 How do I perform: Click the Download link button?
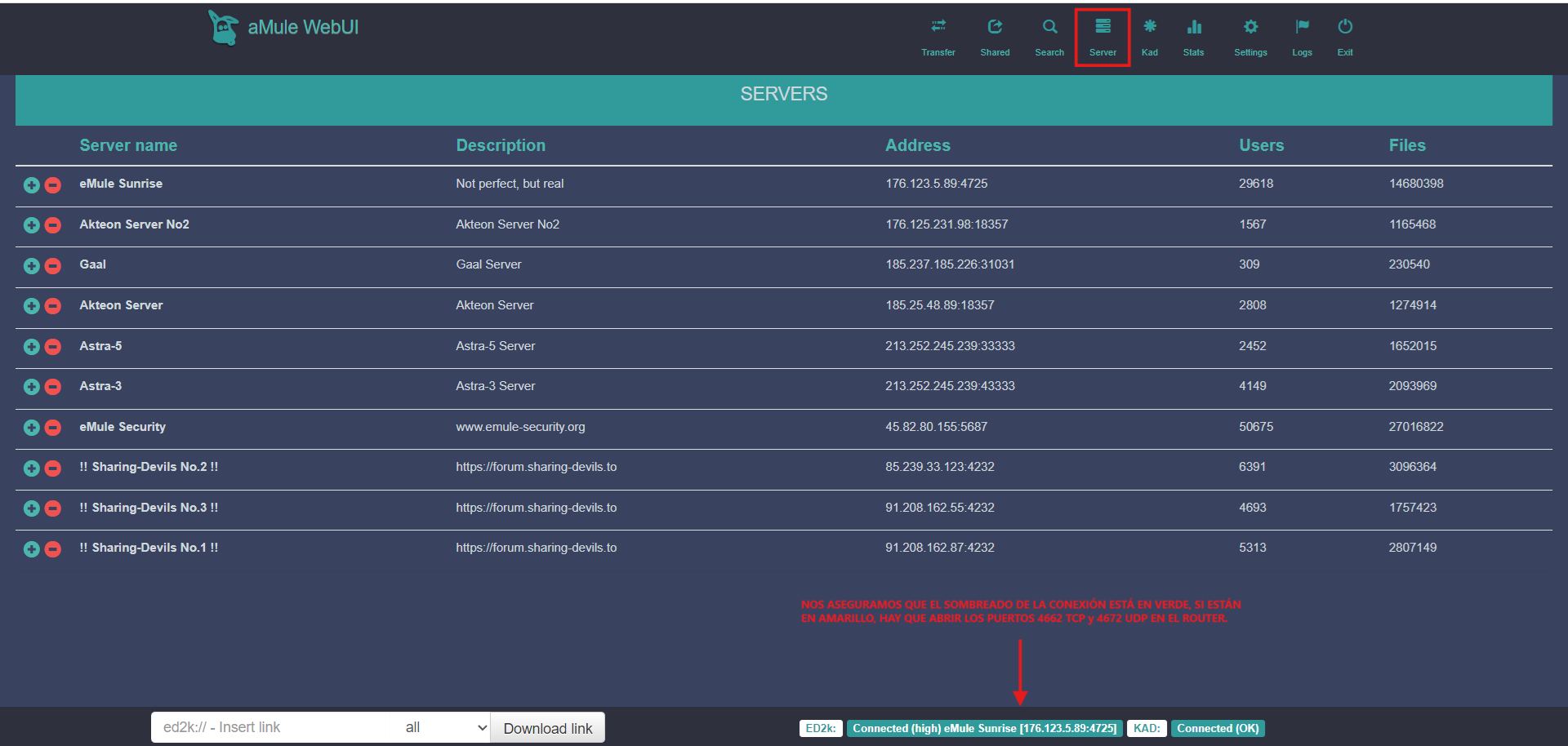click(x=548, y=728)
